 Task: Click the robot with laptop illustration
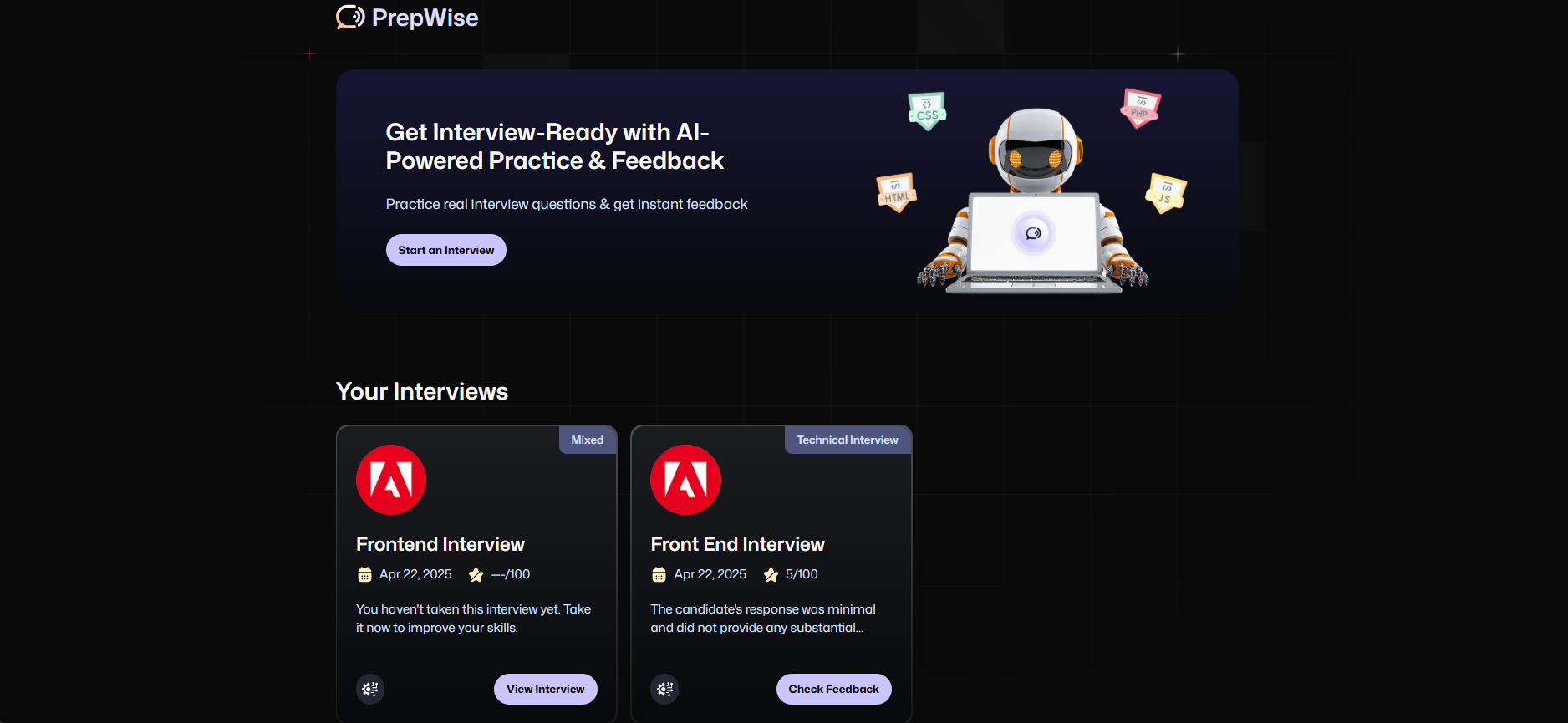1033,201
